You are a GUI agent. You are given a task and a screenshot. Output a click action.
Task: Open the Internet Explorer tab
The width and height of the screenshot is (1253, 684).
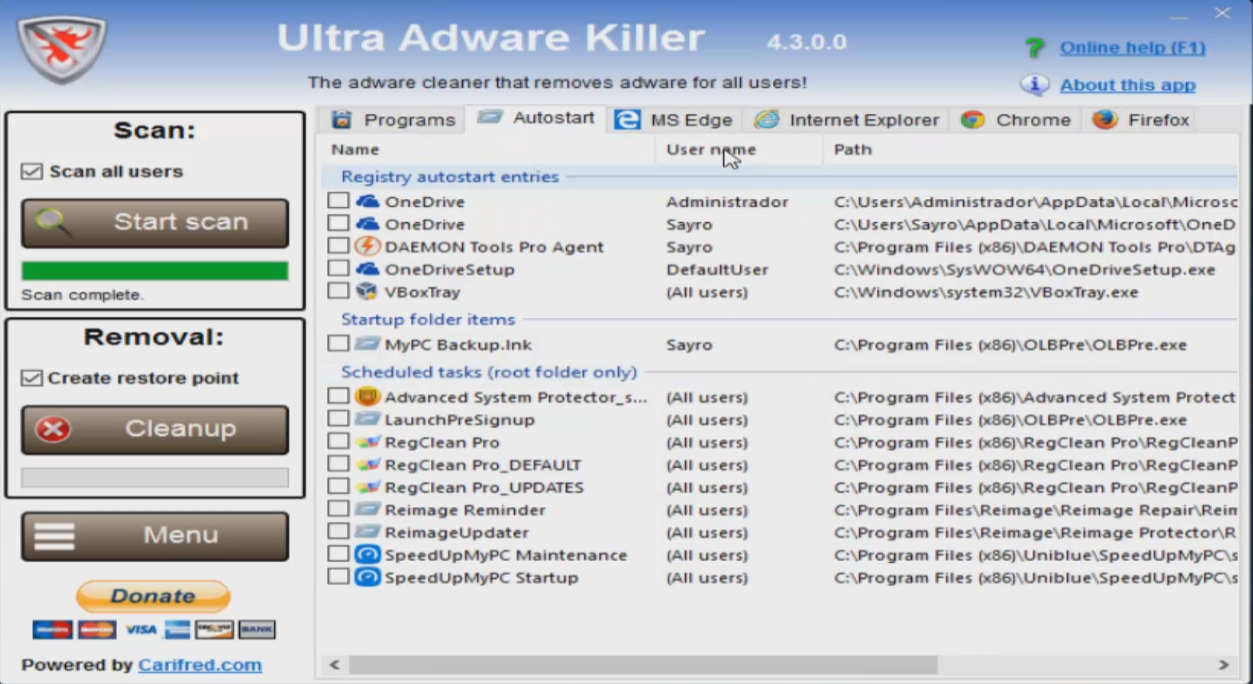846,120
